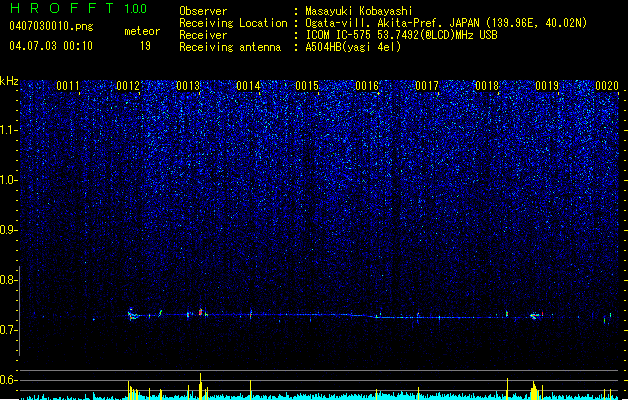
Task: Click the ICOM IC-575 receiver text
Action: coord(401,35)
